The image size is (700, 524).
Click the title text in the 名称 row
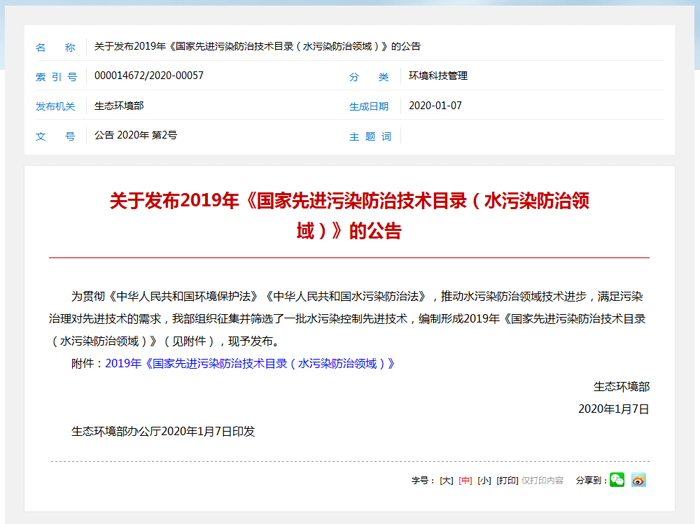pos(257,47)
